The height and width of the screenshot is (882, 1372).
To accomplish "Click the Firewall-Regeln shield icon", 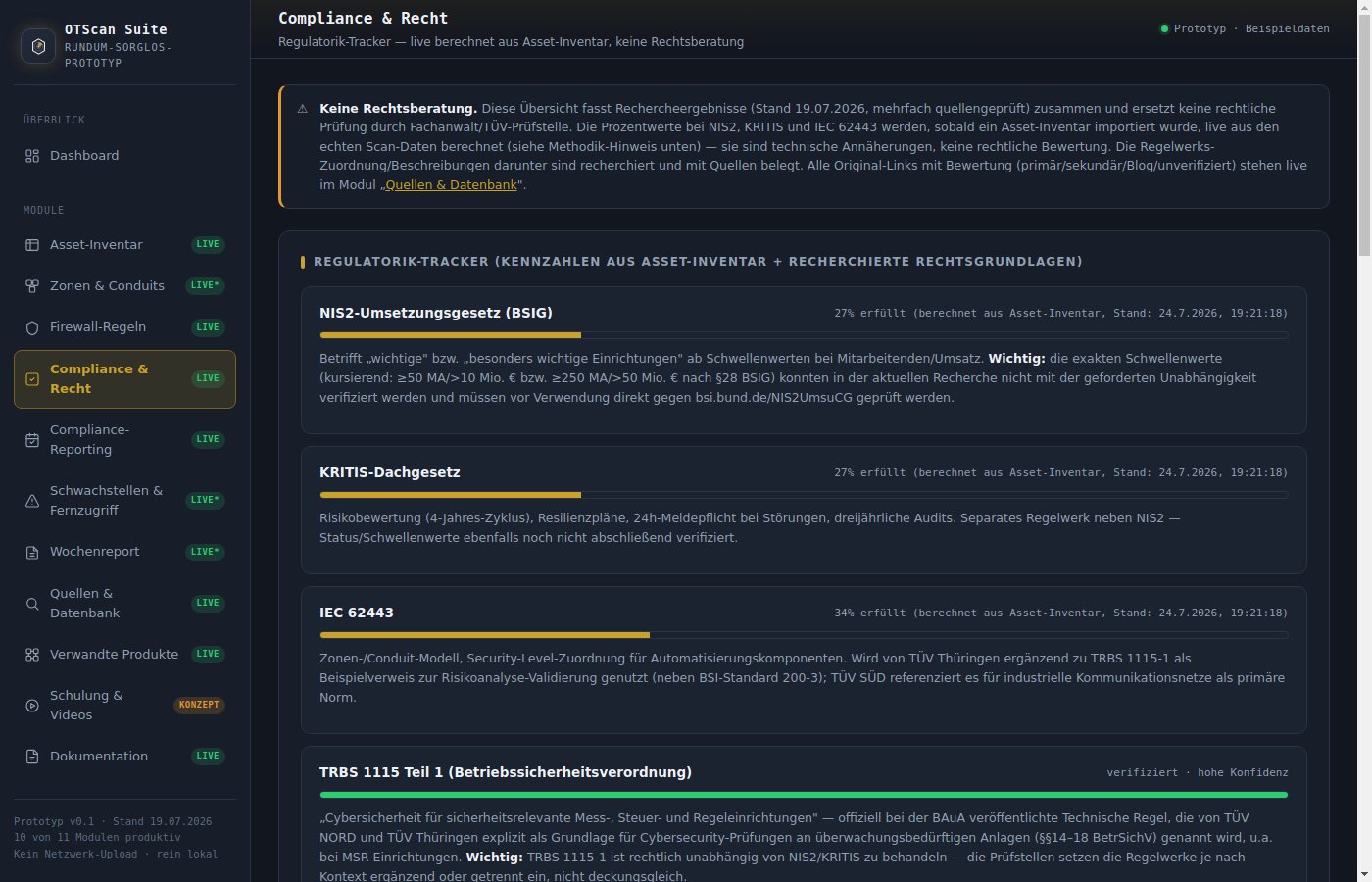I will (x=32, y=327).
